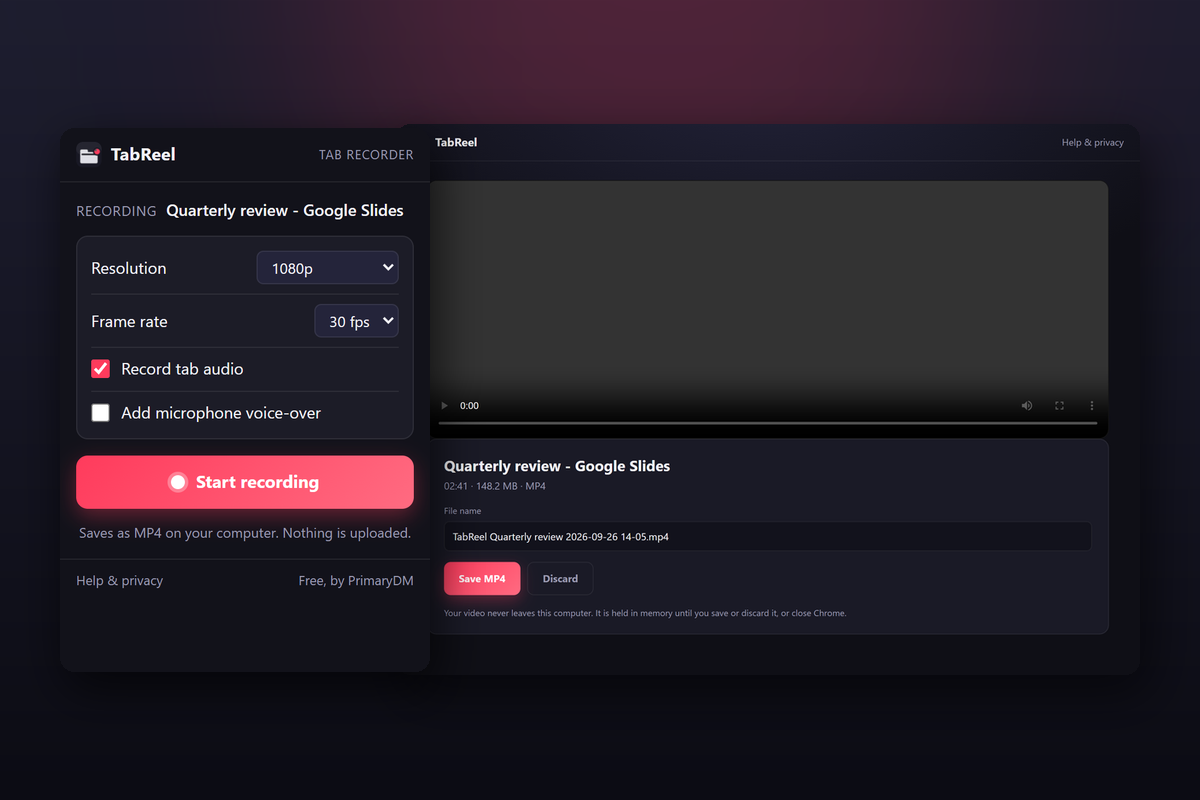Click the 0:00 video timestamp

click(469, 406)
